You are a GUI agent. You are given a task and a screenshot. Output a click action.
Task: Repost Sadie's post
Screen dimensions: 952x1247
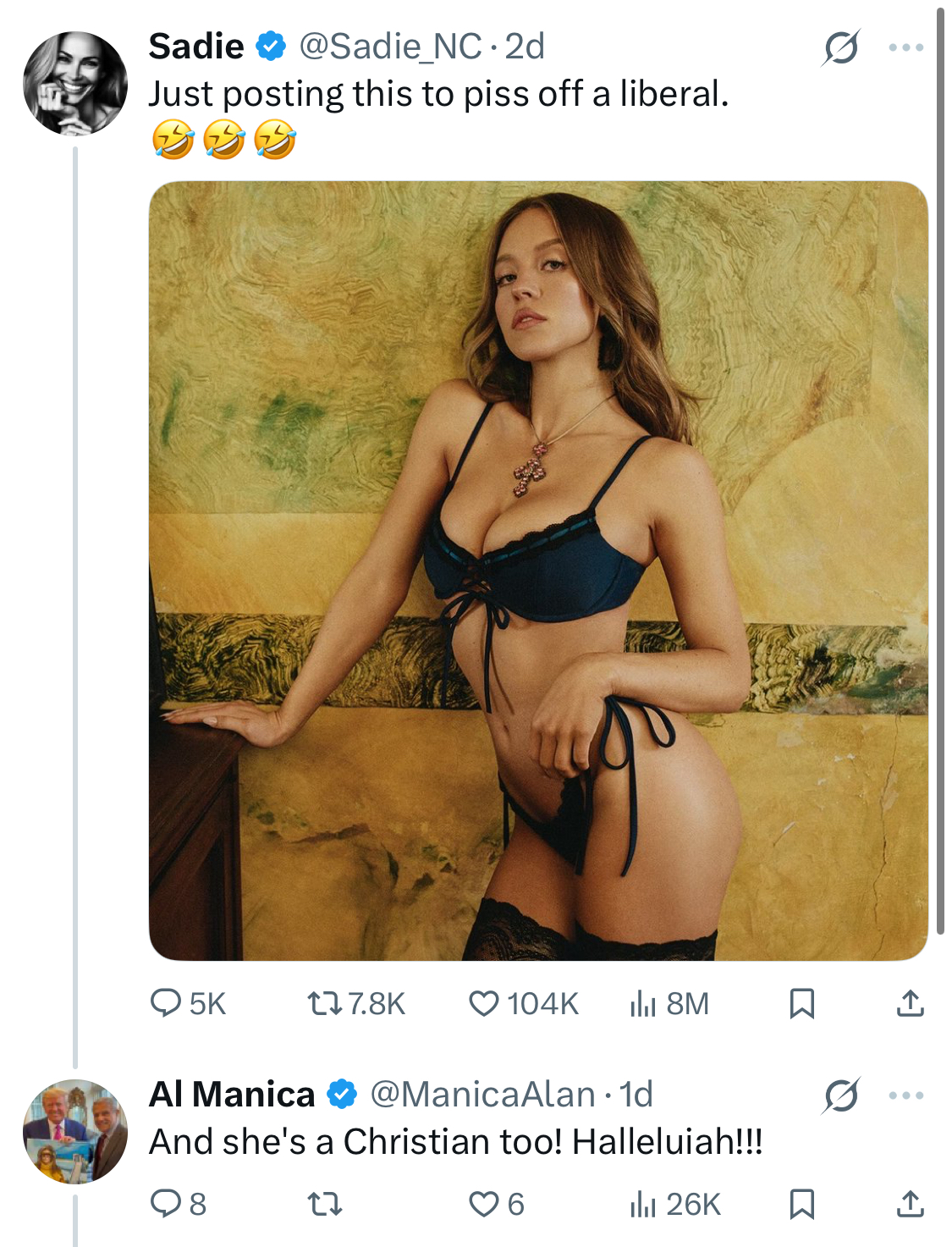(x=324, y=1003)
